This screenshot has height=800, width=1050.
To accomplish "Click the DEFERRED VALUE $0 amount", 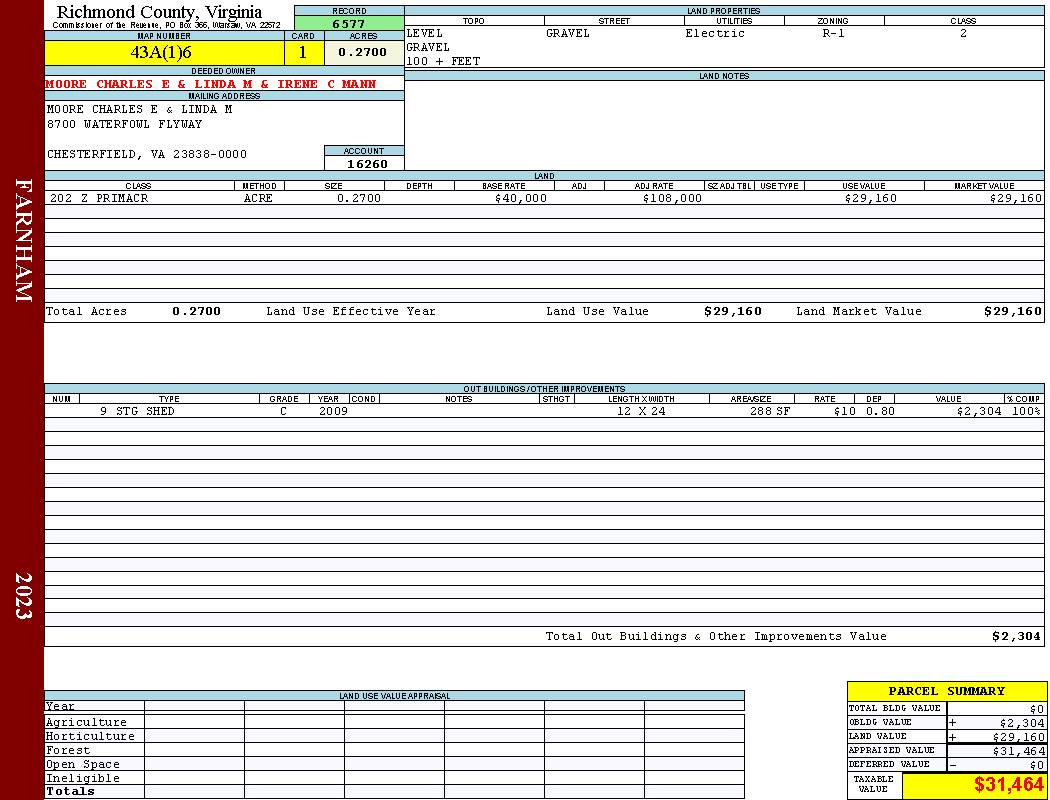I will (1037, 765).
